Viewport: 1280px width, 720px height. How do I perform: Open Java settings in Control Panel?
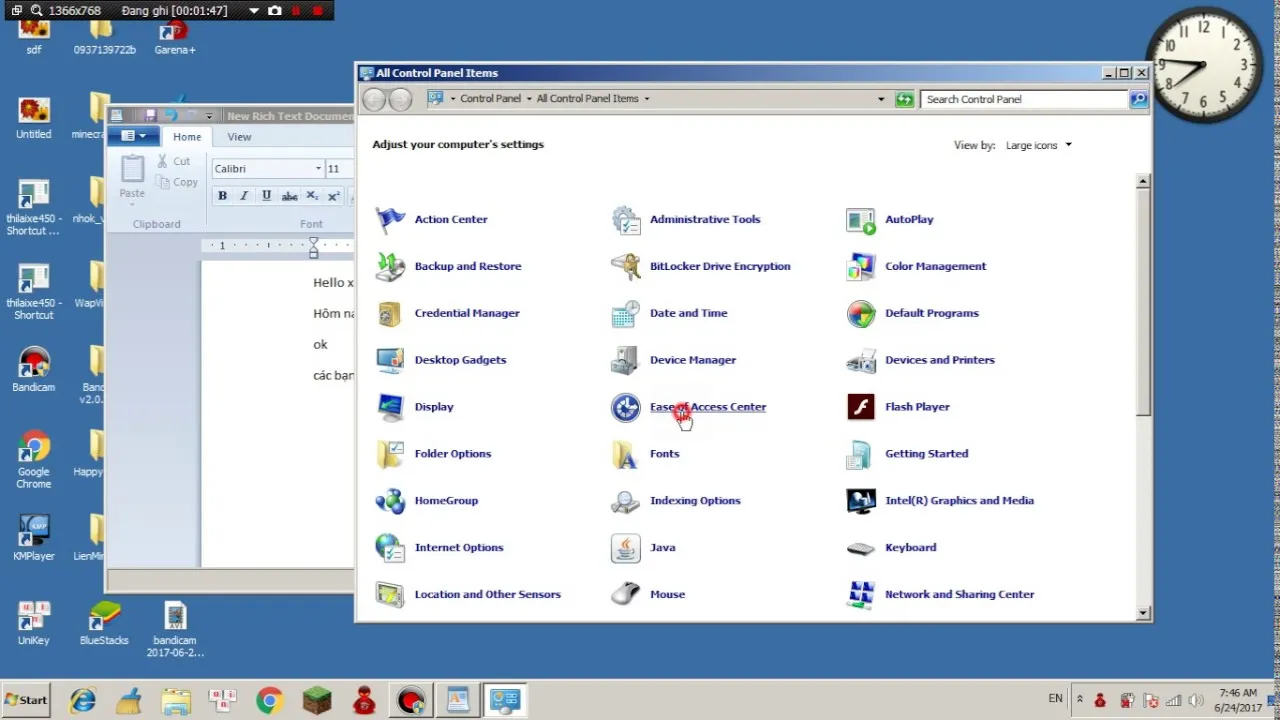(662, 547)
